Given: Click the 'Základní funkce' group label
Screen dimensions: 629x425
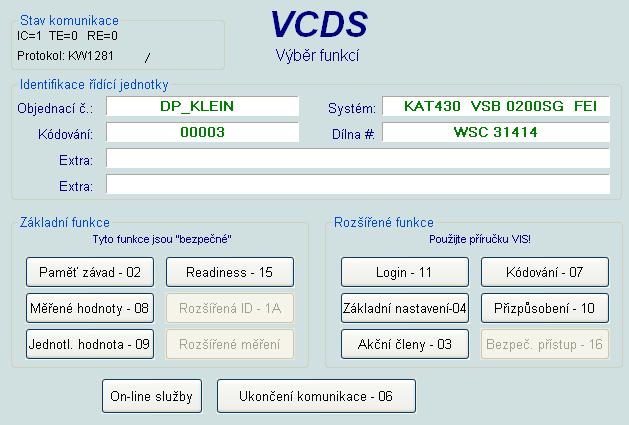Looking at the screenshot, I should click(x=65, y=222).
